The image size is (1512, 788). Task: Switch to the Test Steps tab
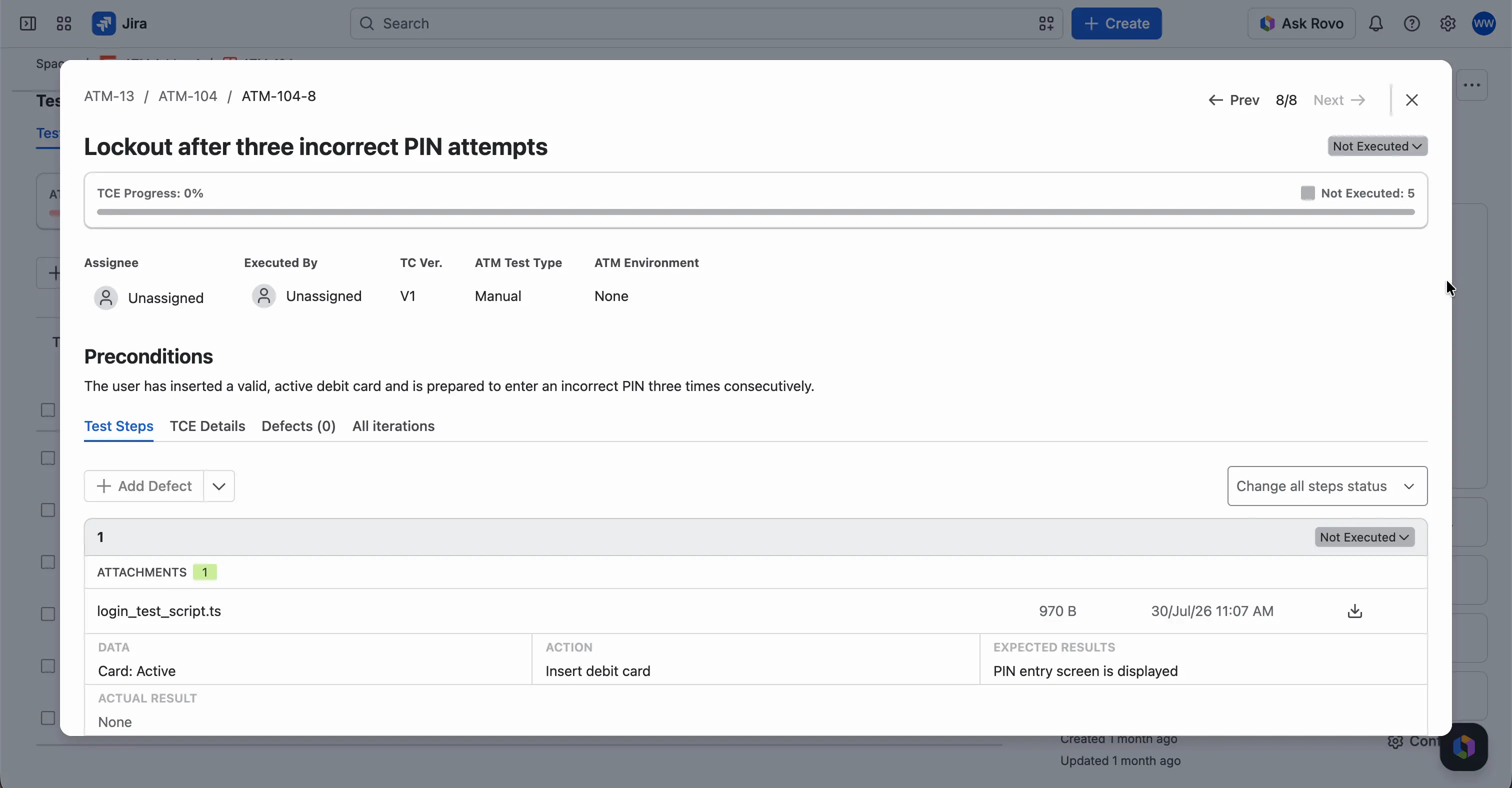(x=118, y=426)
